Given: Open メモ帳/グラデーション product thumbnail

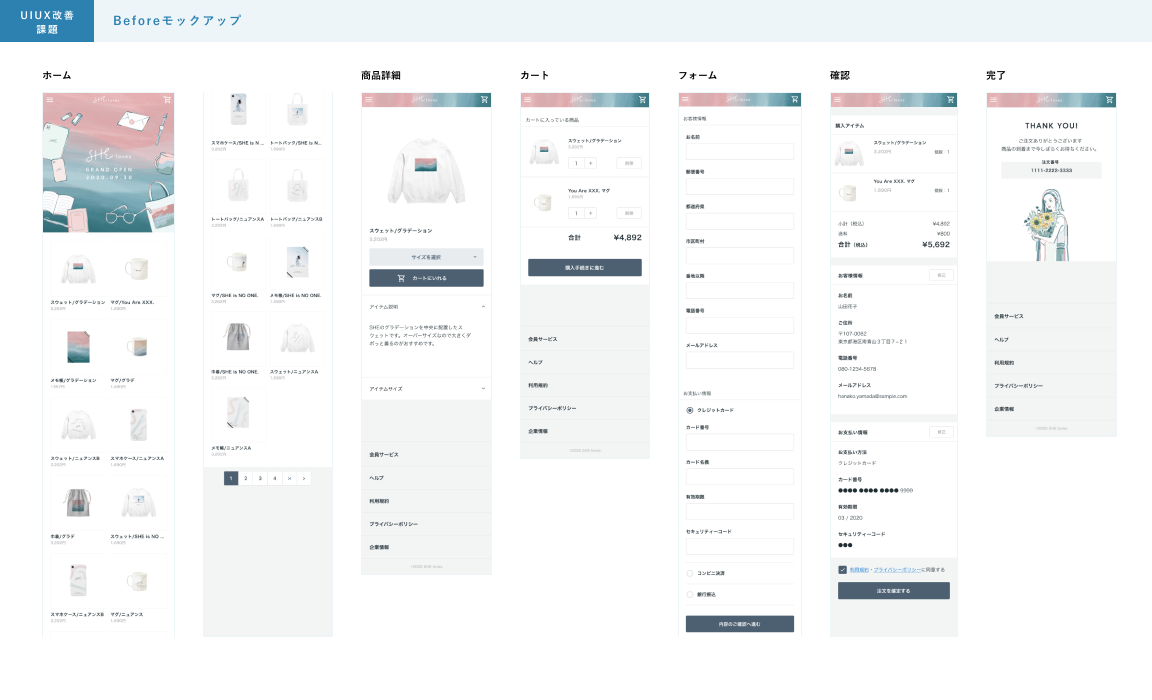Looking at the screenshot, I should [78, 347].
